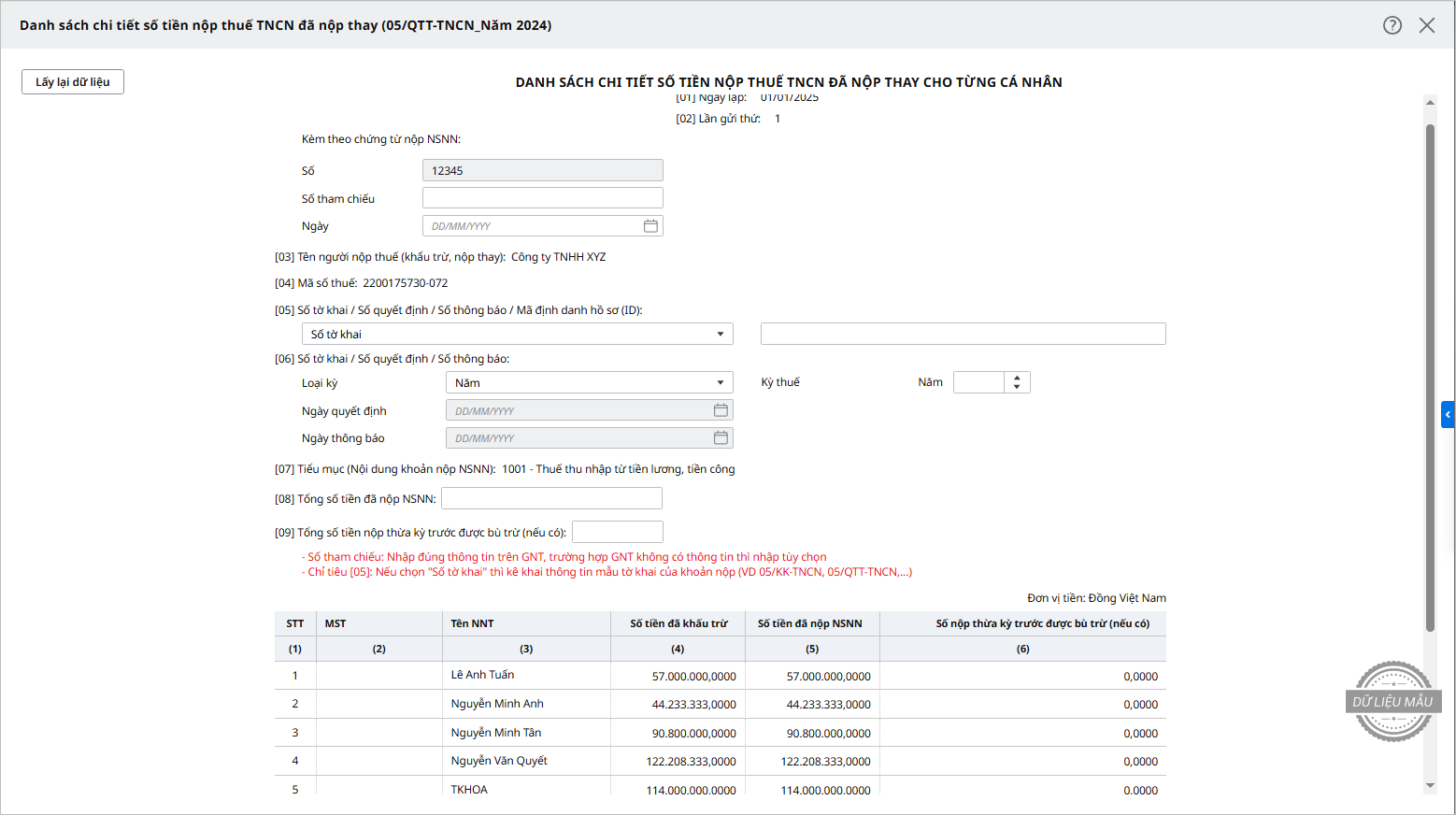This screenshot has height=815, width=1456.
Task: Close the tax detail list dialog
Action: click(1427, 25)
